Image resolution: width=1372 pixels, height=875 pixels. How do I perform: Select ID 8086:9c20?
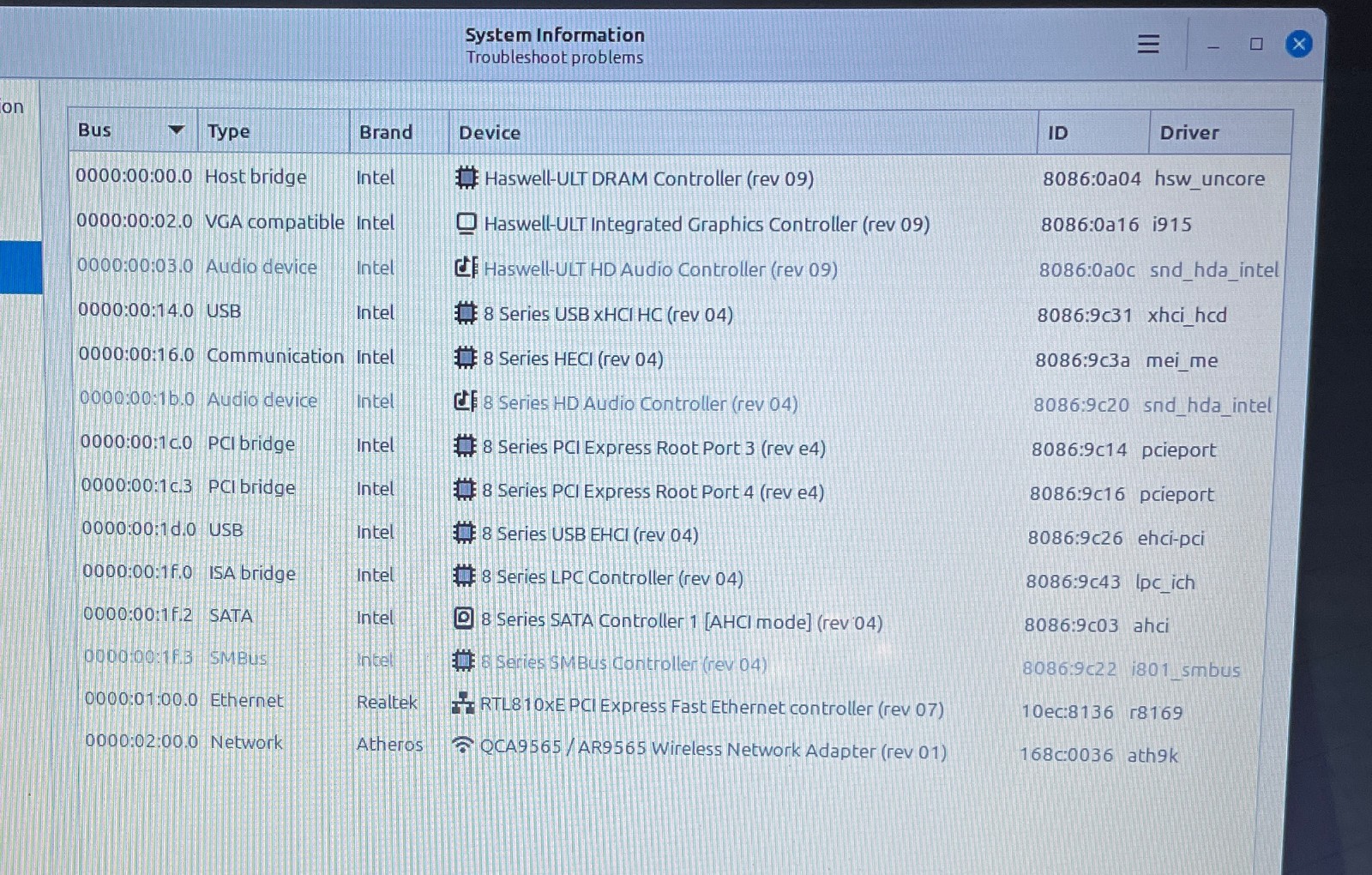click(1081, 405)
